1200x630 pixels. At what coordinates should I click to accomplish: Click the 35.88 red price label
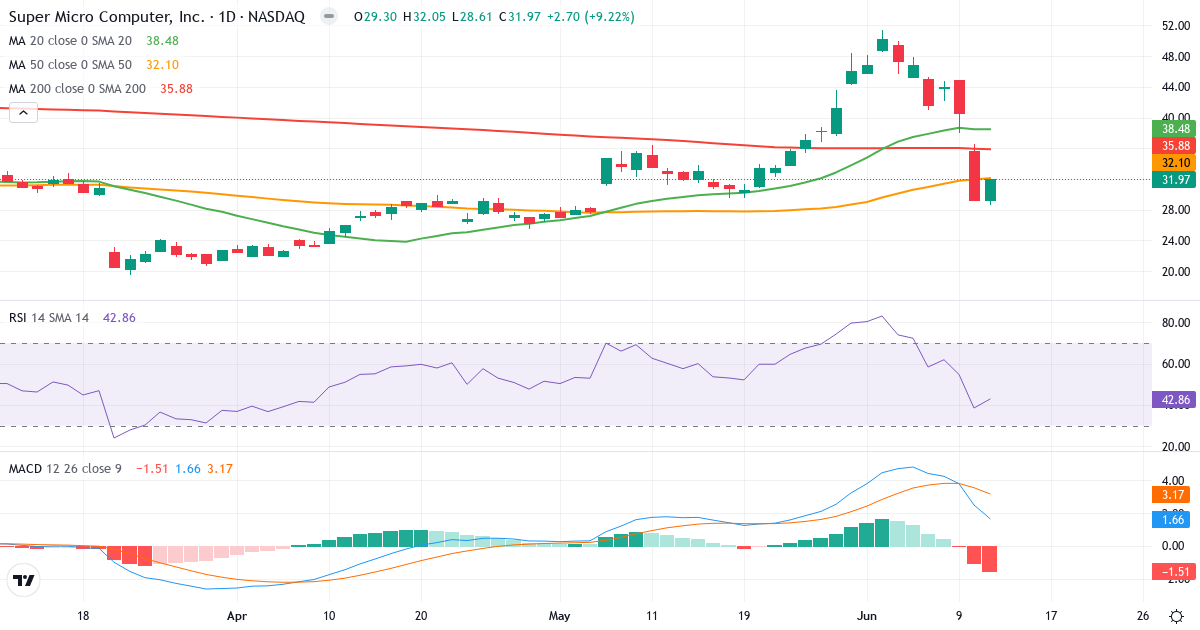click(x=1174, y=146)
